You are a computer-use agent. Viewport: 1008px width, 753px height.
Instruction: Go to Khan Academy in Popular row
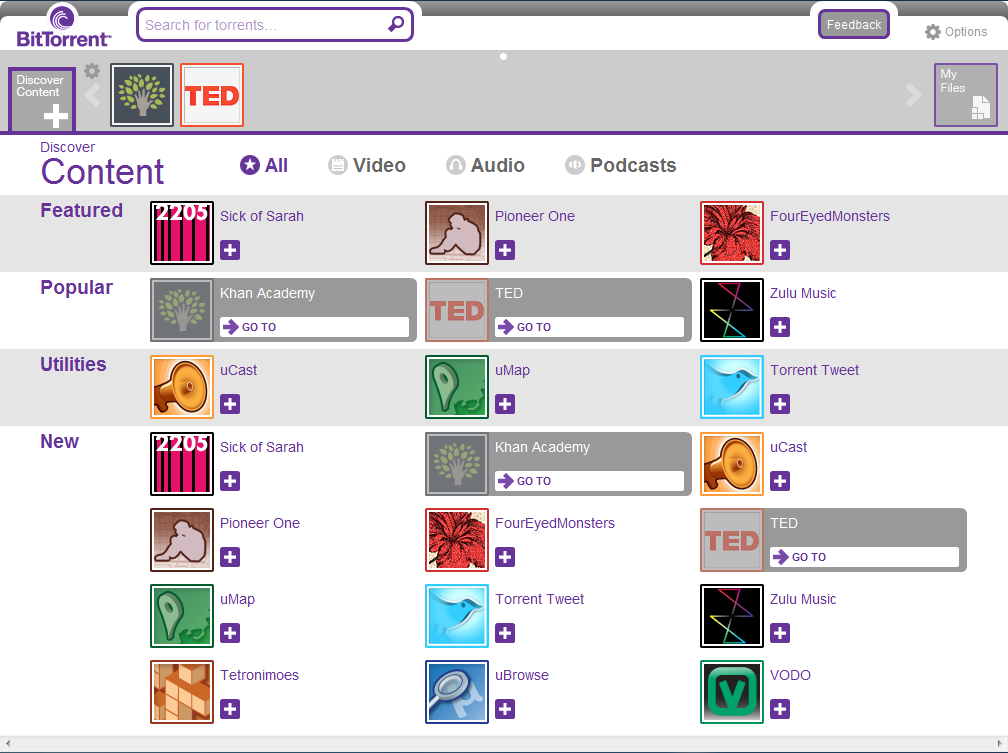point(314,327)
